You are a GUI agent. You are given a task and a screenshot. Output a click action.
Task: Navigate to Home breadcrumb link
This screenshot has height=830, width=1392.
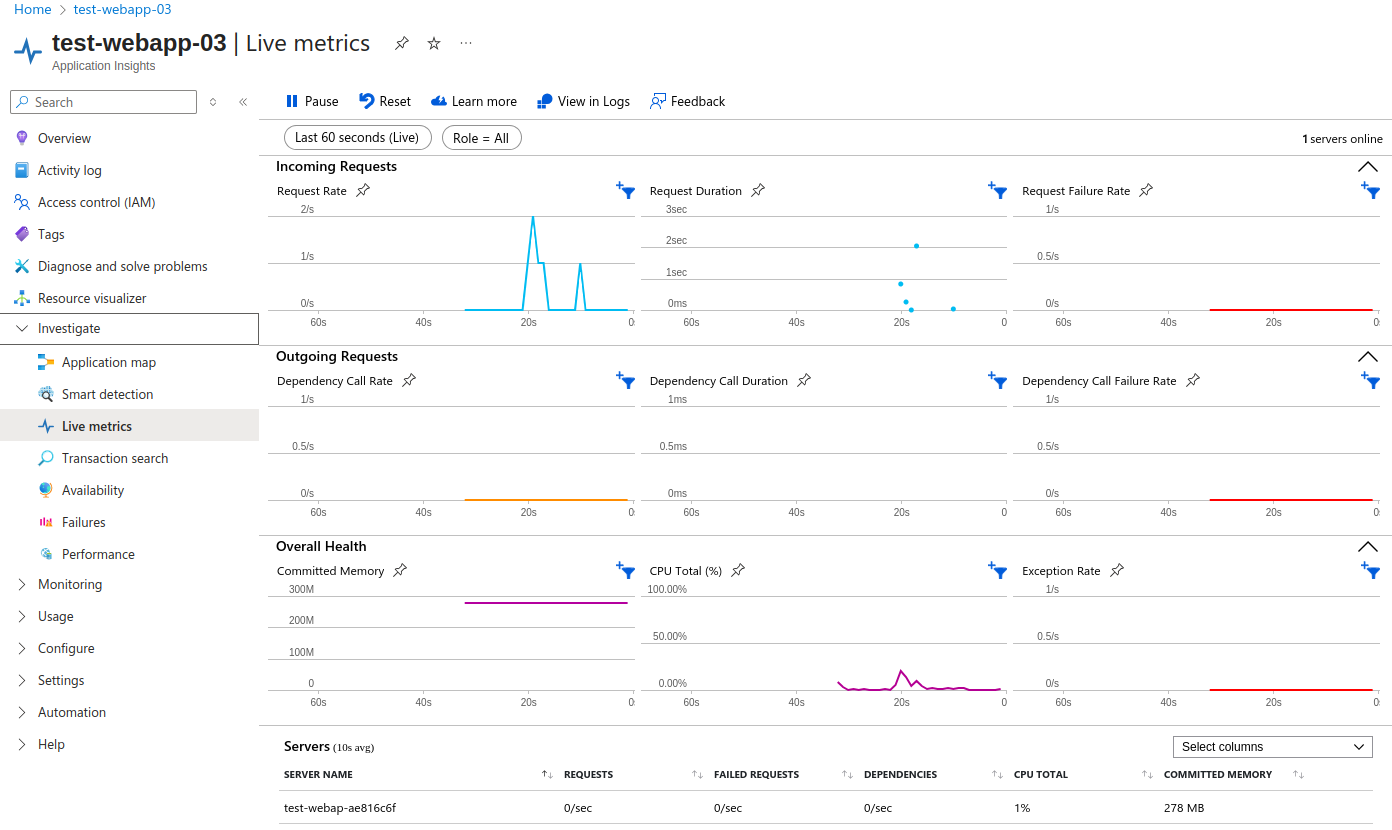[x=32, y=9]
